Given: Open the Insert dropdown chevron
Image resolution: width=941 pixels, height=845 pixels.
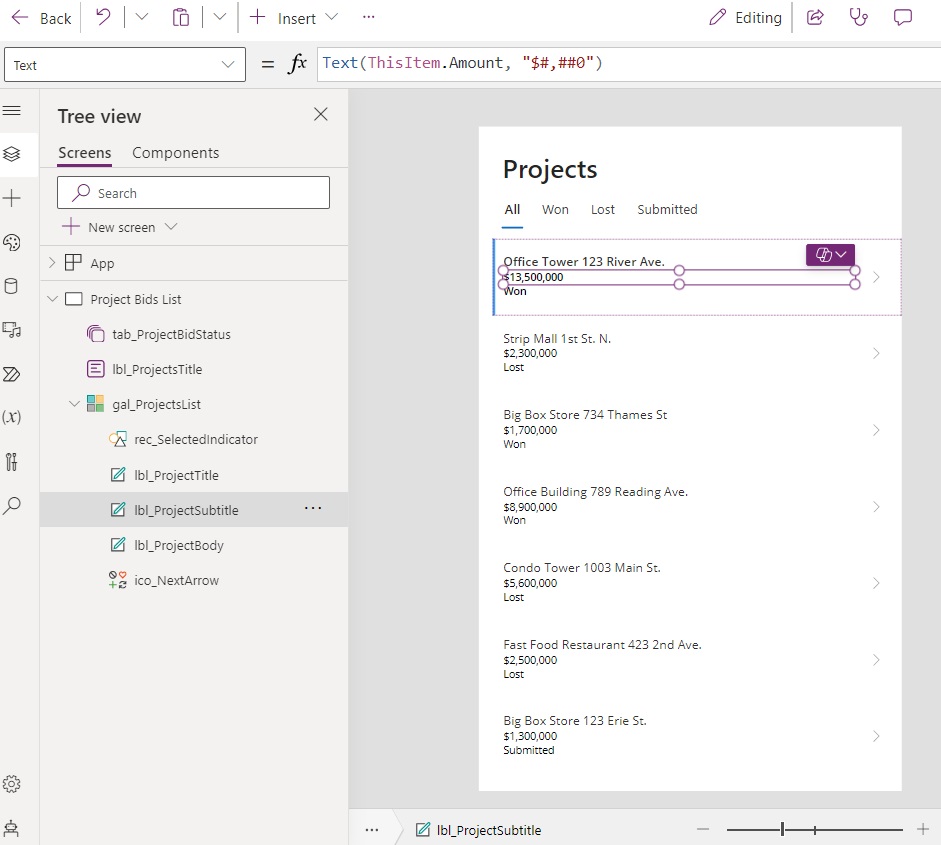Looking at the screenshot, I should point(331,17).
